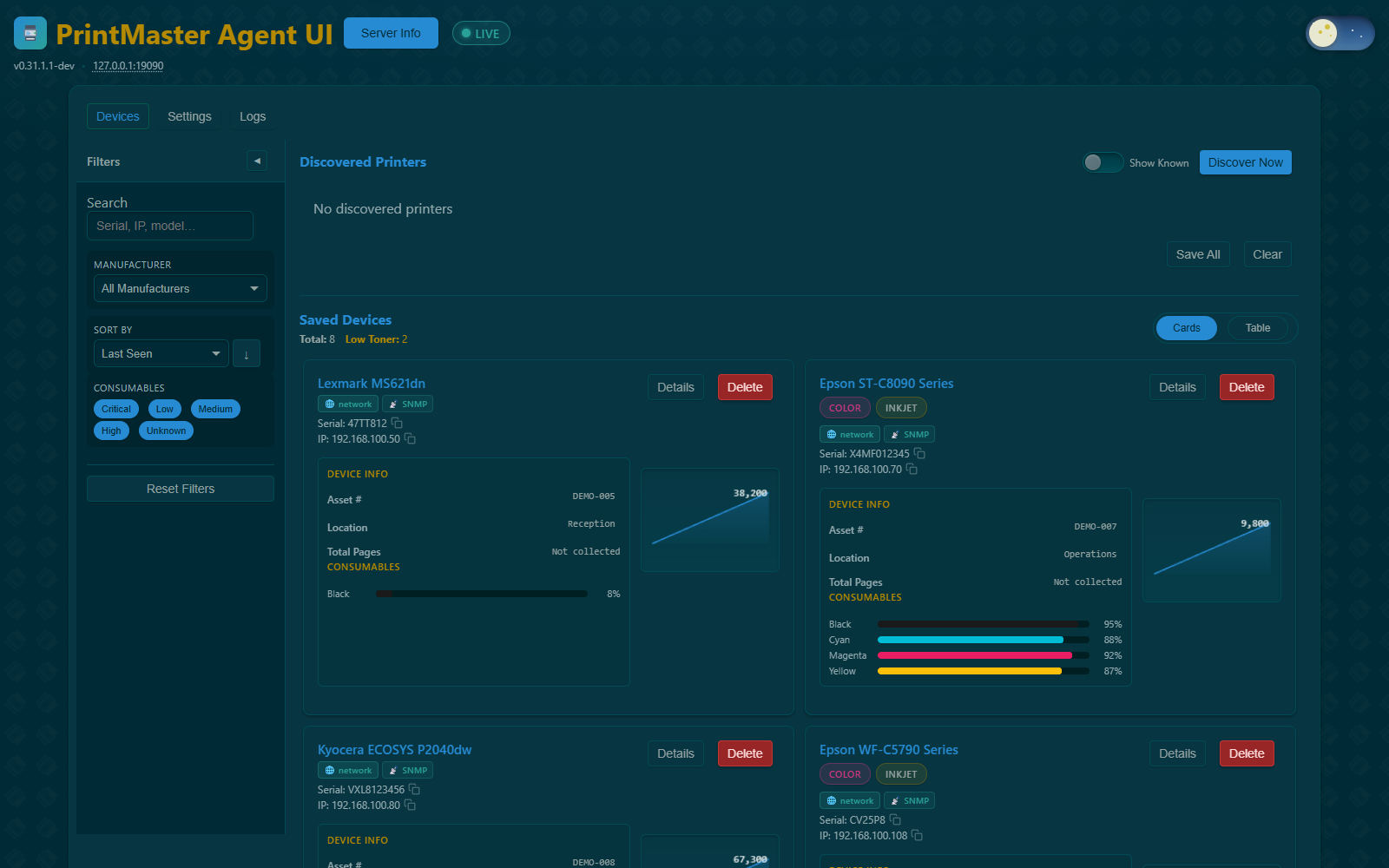Click network badge on Epson ST-C8090 card

[x=850, y=434]
